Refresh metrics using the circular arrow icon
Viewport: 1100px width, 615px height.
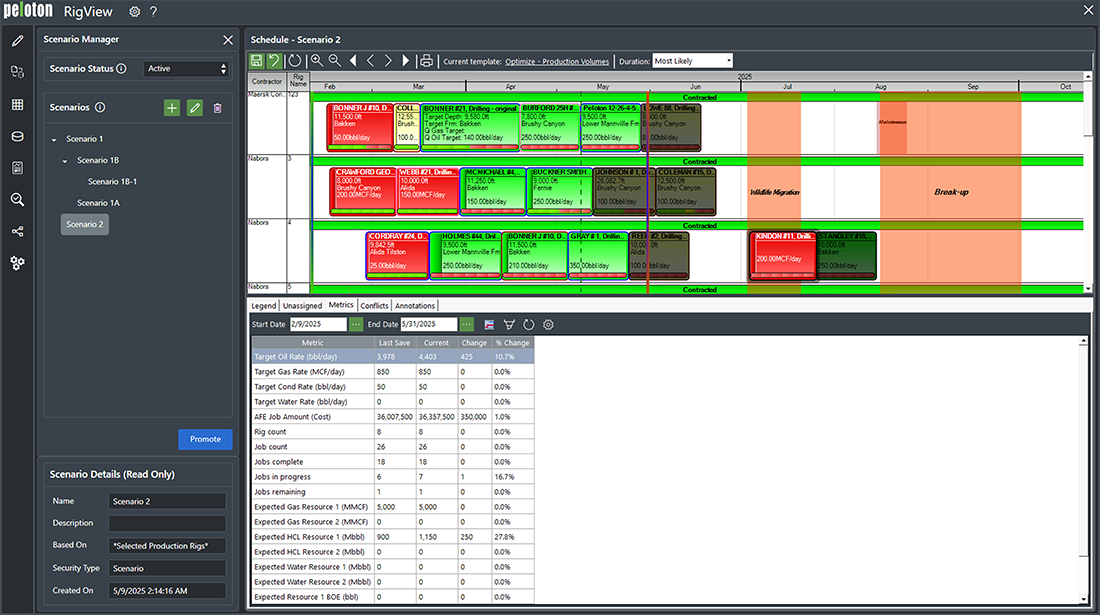(x=529, y=324)
